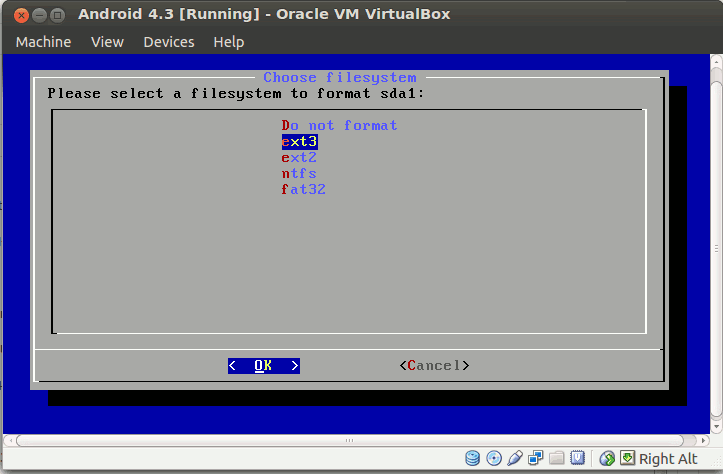Open the USB devices status icon
Viewport: 723px width, 474px height.
[515, 458]
